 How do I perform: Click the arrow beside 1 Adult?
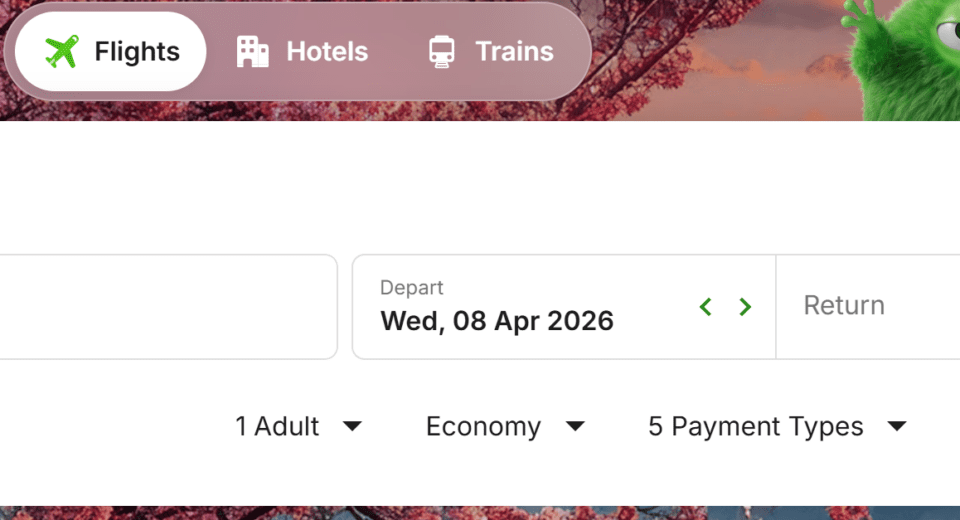coord(352,426)
